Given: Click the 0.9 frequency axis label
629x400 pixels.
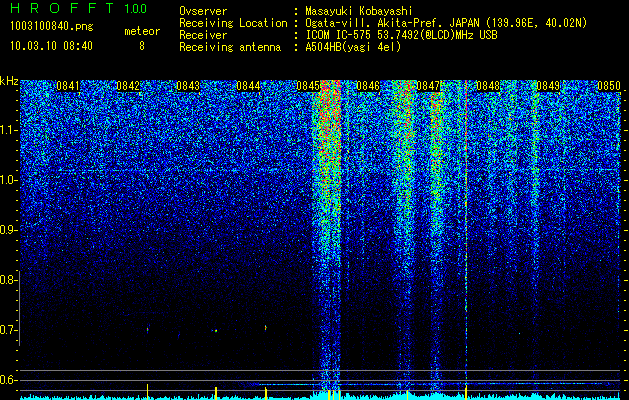Looking at the screenshot, I should tap(8, 230).
